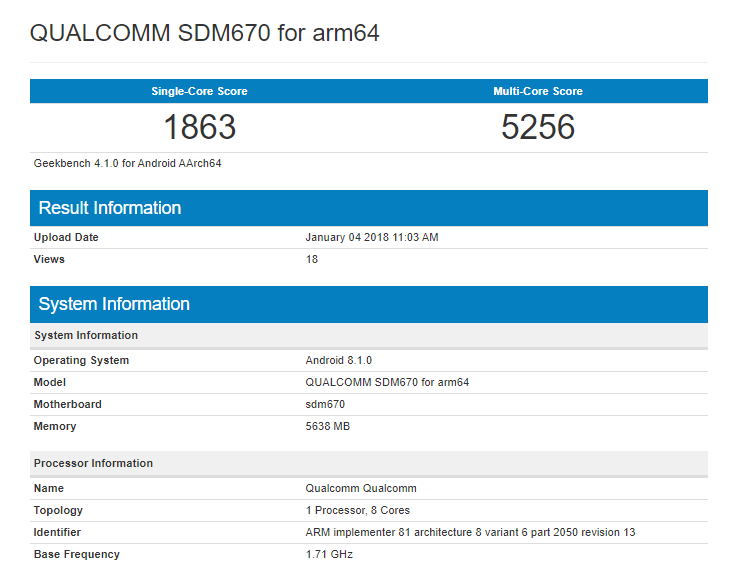736x576 pixels.
Task: Click the multi-core score value 5256
Action: pos(538,127)
